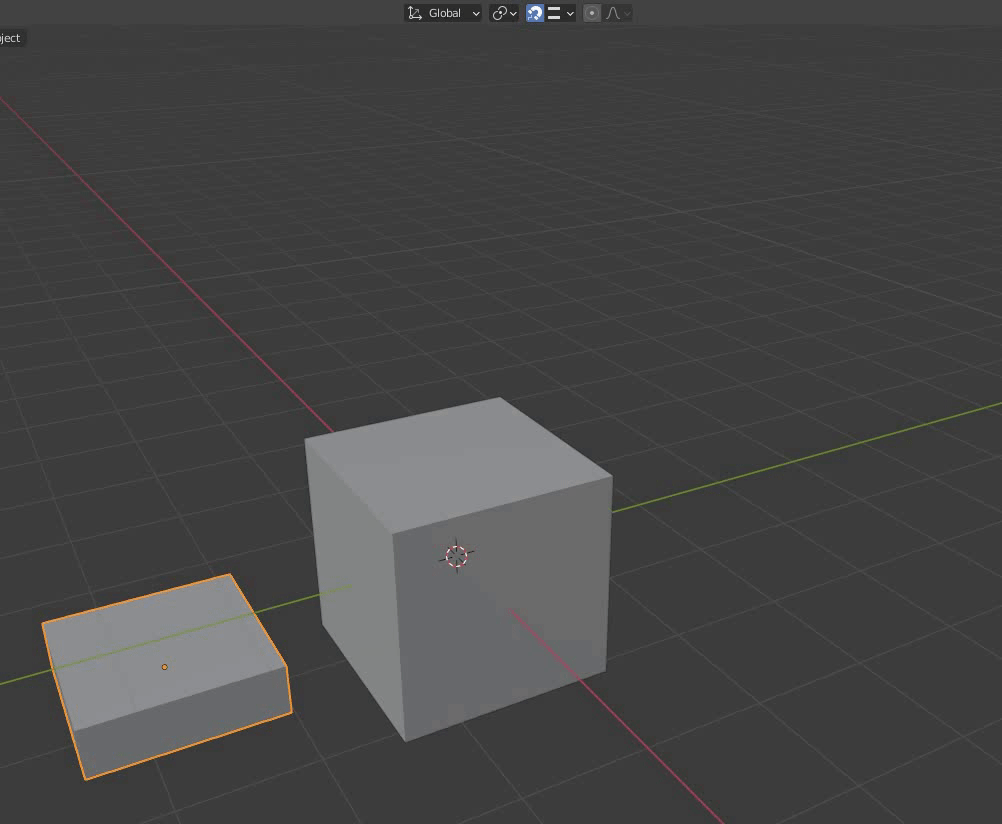
Task: Click the proportional falloff curve icon
Action: pyautogui.click(x=613, y=13)
